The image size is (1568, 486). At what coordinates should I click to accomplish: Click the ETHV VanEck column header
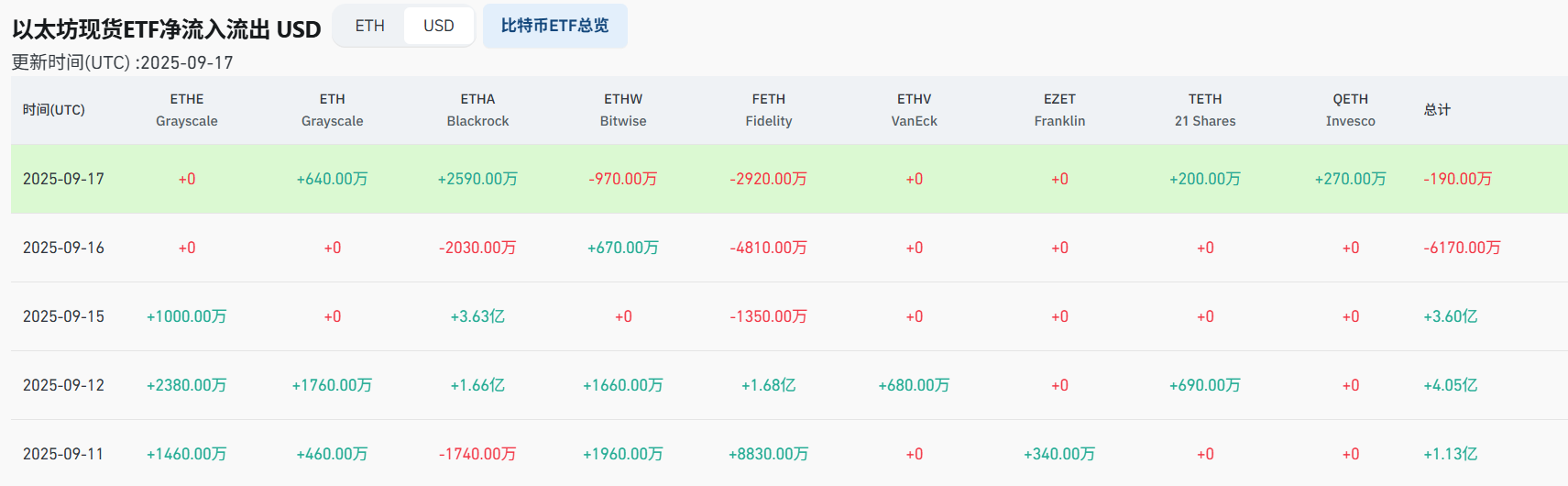(914, 110)
